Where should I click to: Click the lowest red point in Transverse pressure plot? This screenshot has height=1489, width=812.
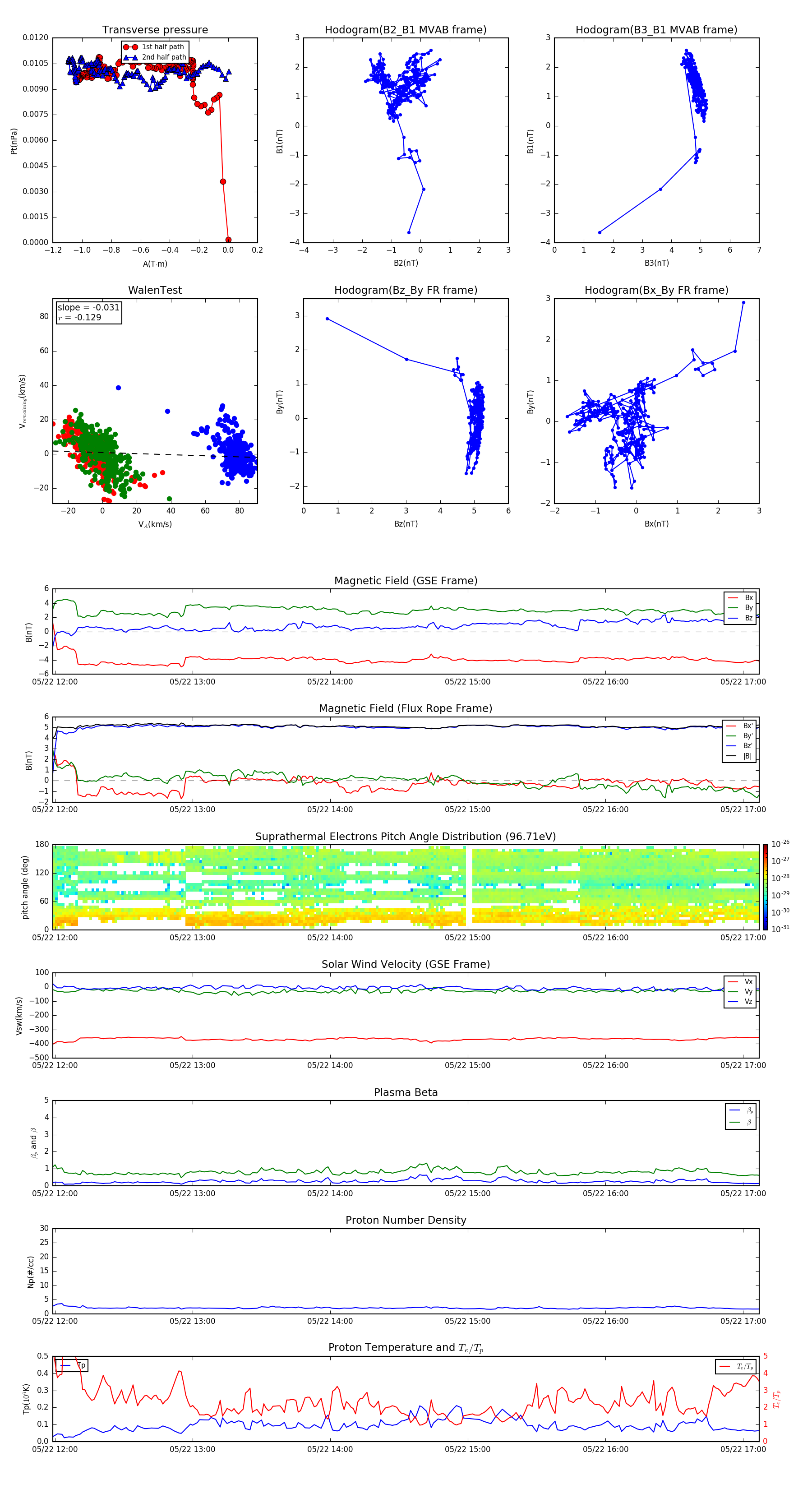click(228, 240)
